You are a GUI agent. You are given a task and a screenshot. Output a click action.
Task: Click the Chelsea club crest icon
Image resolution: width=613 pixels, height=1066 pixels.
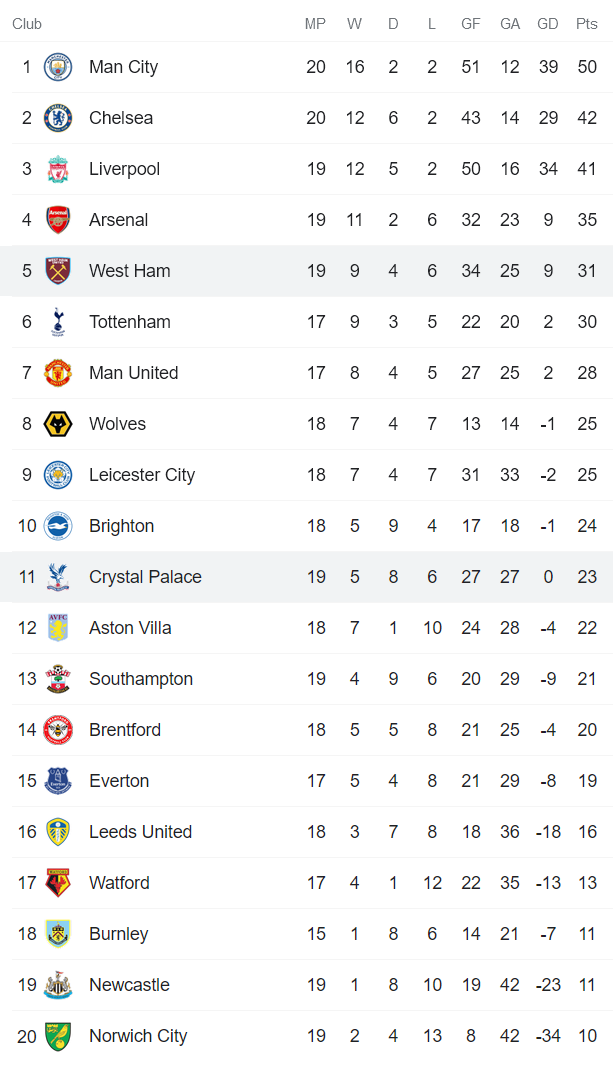pos(58,118)
